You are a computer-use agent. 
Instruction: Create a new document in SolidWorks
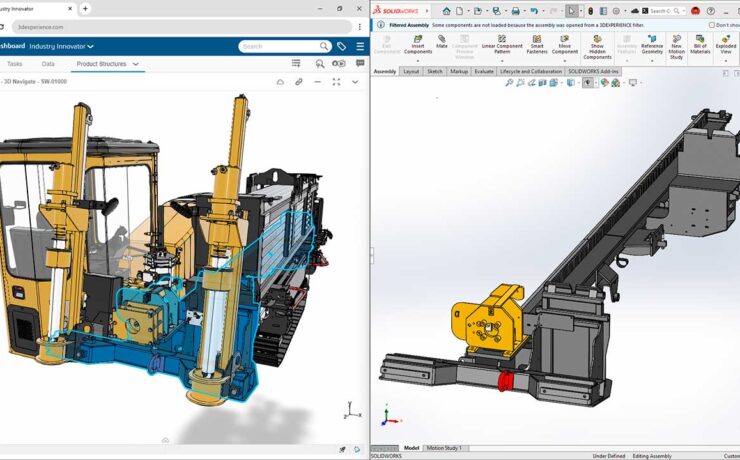[x=459, y=11]
